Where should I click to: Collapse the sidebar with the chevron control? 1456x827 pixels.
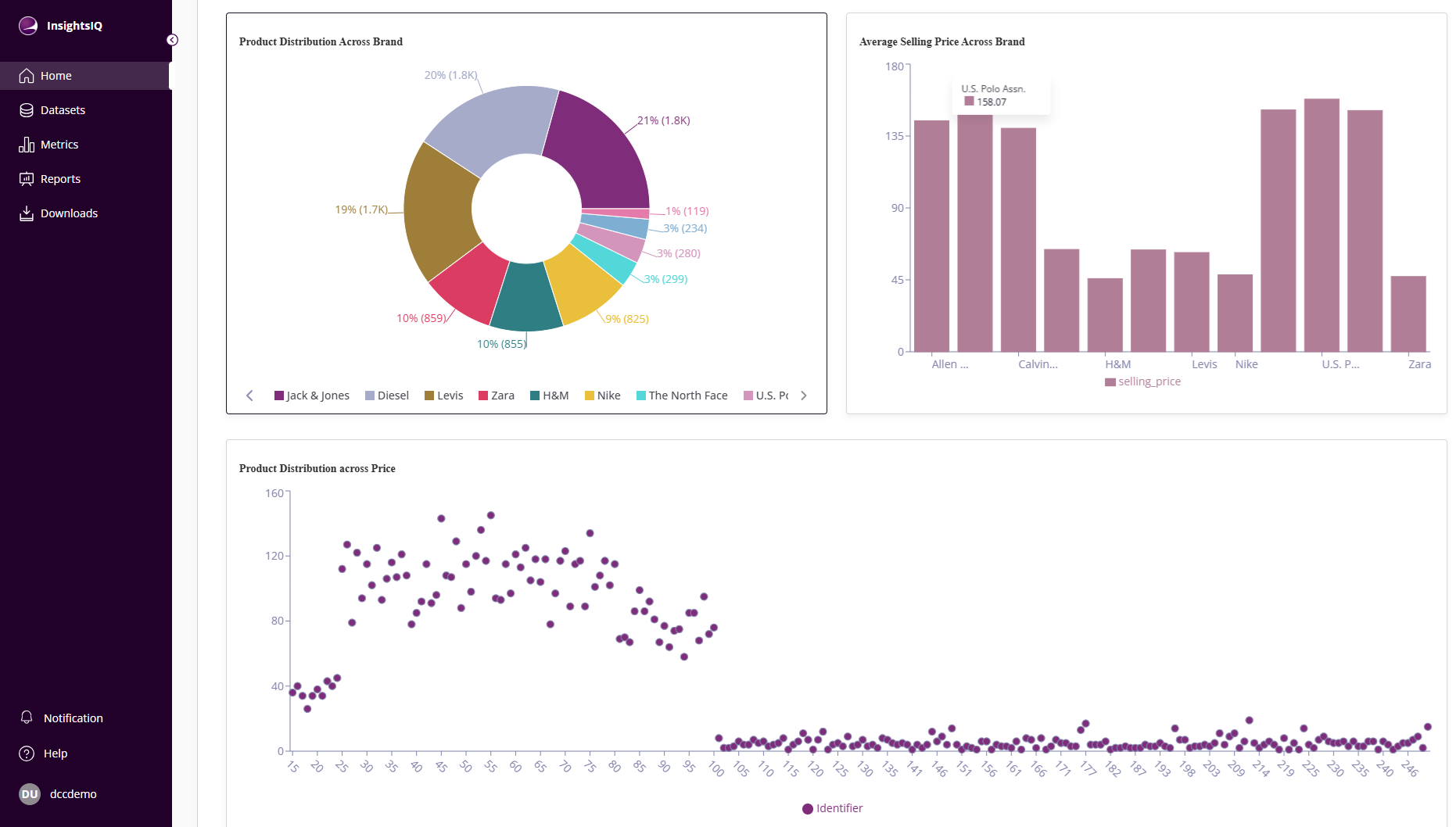tap(172, 39)
